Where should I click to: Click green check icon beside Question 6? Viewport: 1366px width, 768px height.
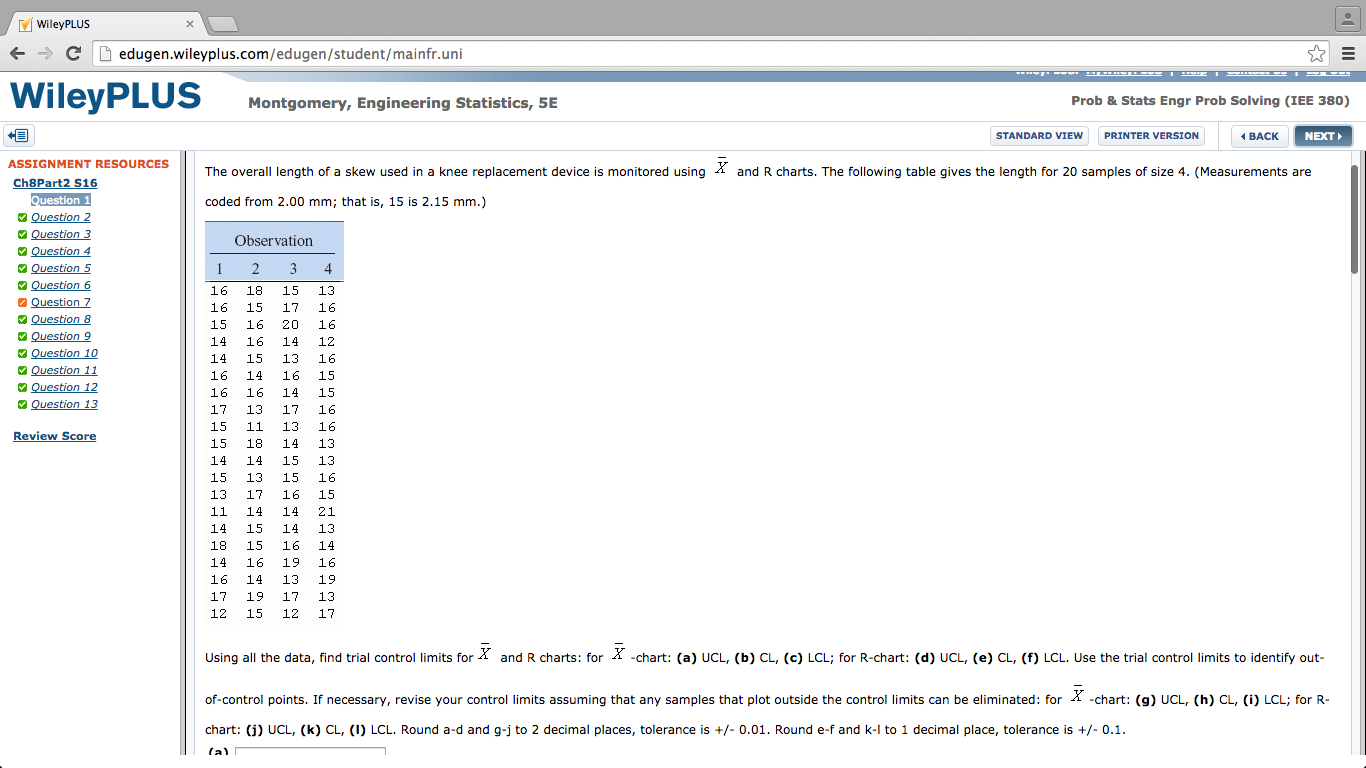point(22,285)
